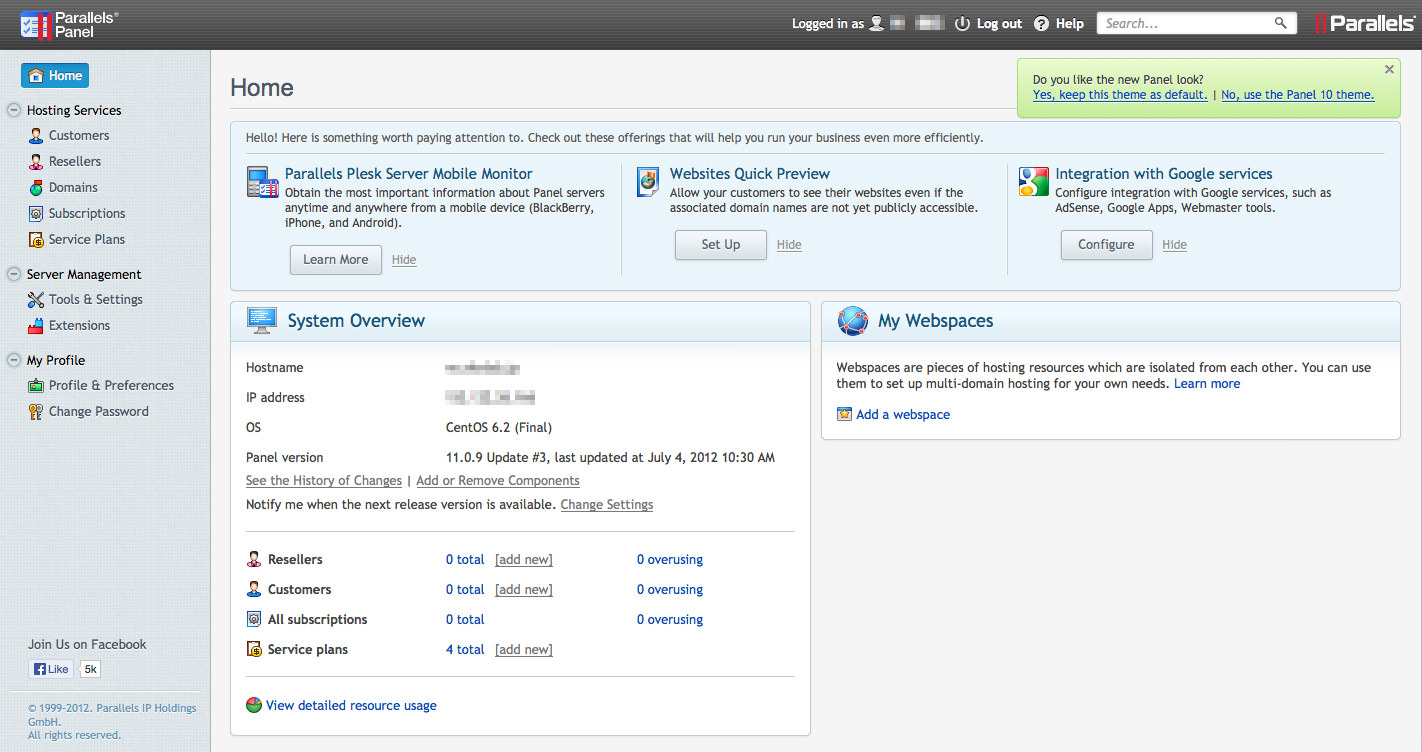The width and height of the screenshot is (1422, 752).
Task: Click '4 total' service plans link
Action: tap(465, 650)
